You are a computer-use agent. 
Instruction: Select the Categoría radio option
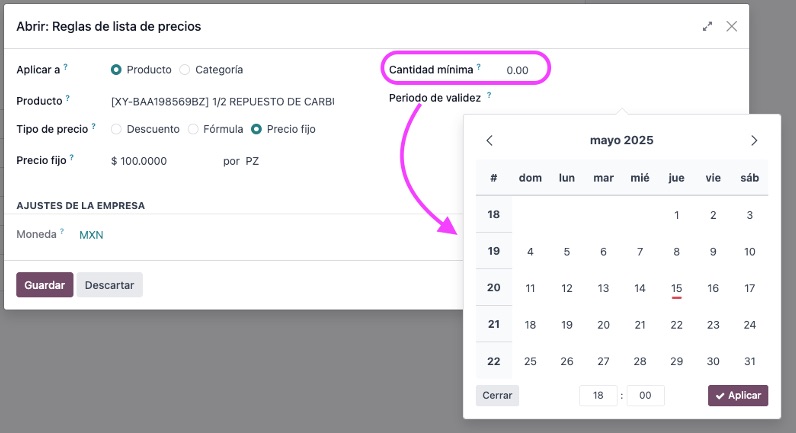coord(185,70)
